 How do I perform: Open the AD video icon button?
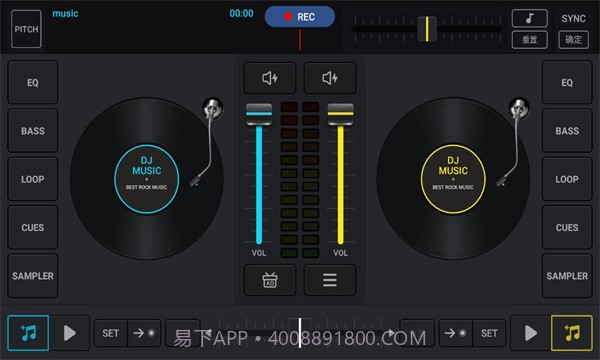point(270,280)
